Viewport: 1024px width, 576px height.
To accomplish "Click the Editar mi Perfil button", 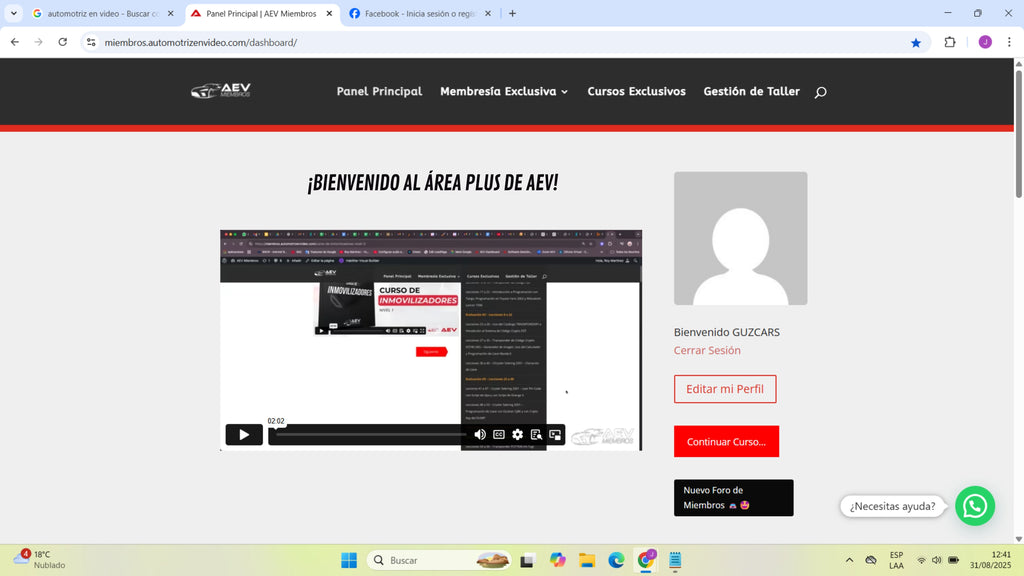I will [x=725, y=389].
